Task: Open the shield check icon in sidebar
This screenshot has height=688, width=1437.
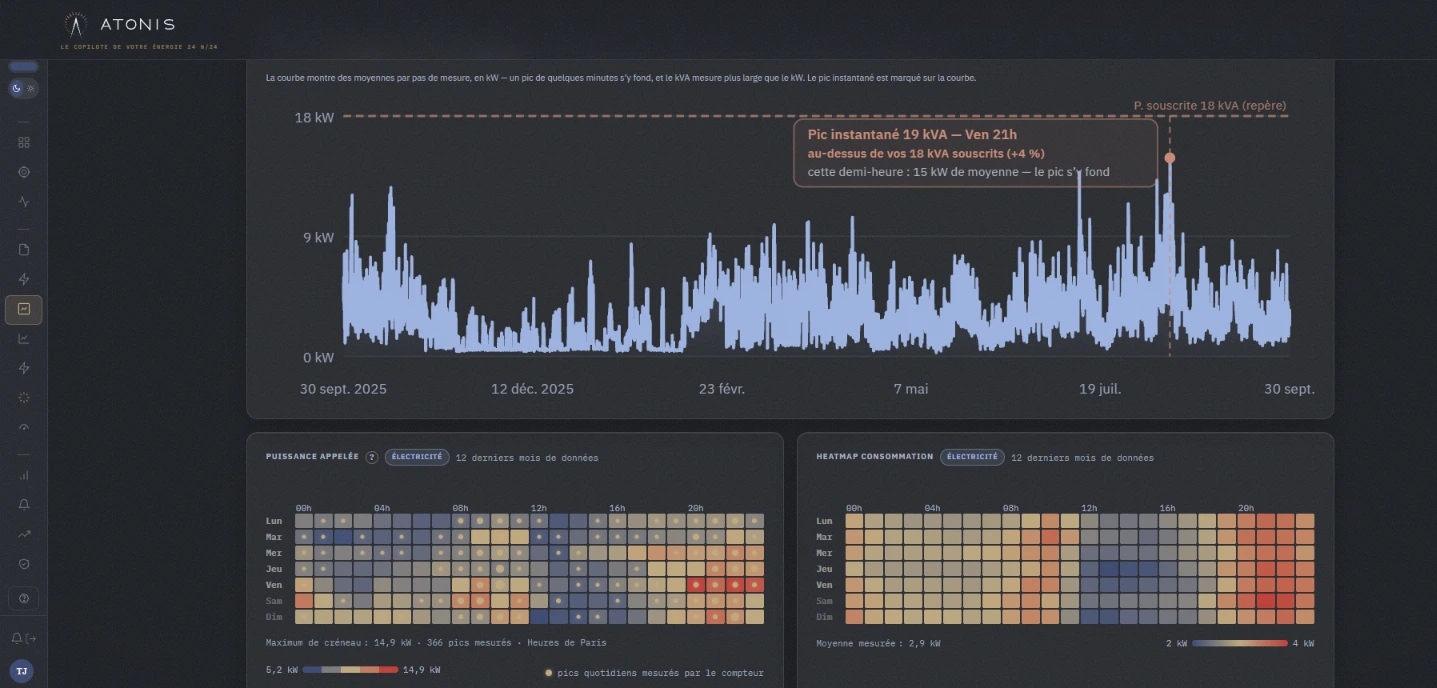Action: [x=24, y=564]
